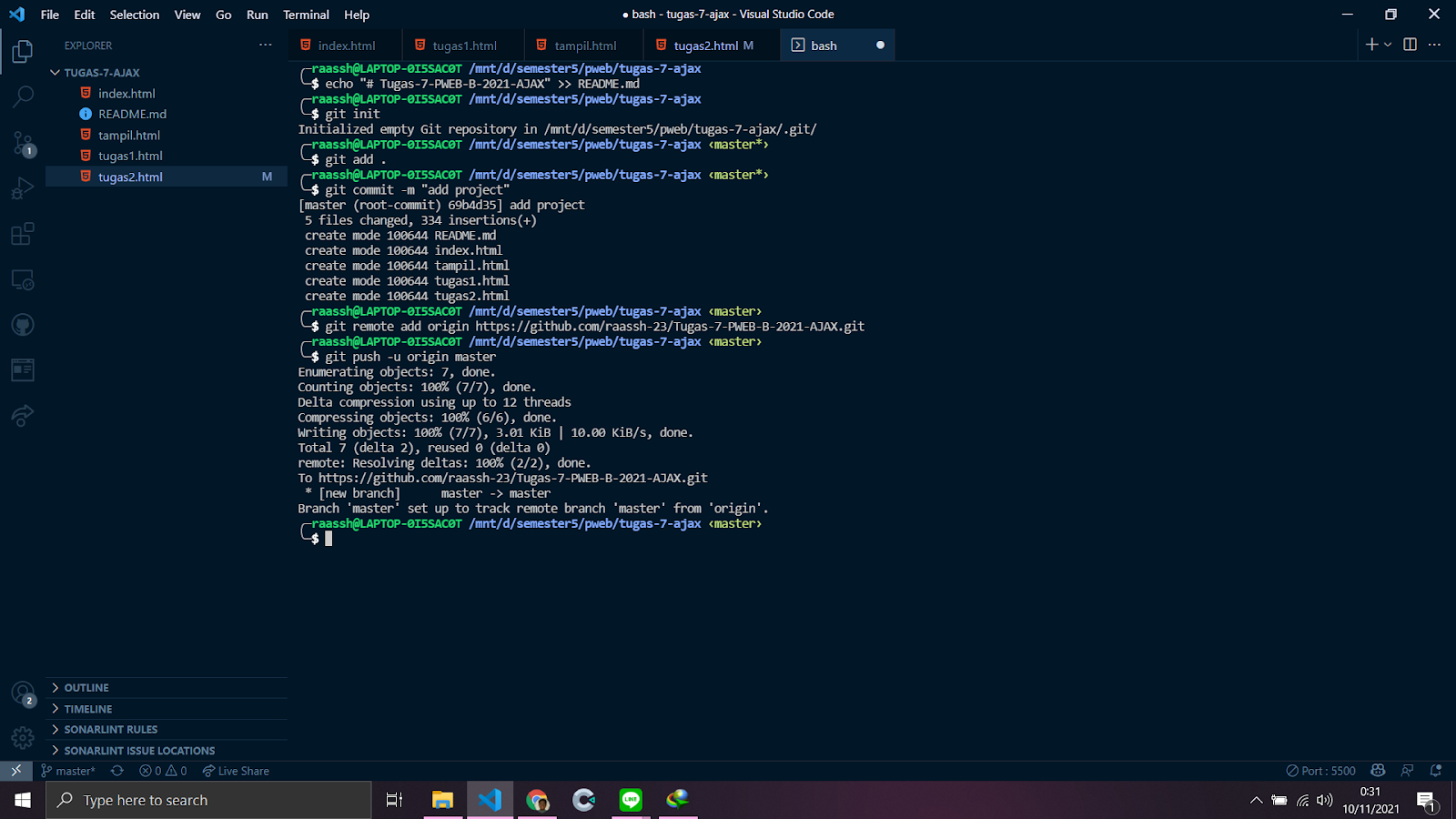The image size is (1456, 819).
Task: Open network settings from the Wi-Fi tray icon
Action: [1302, 801]
